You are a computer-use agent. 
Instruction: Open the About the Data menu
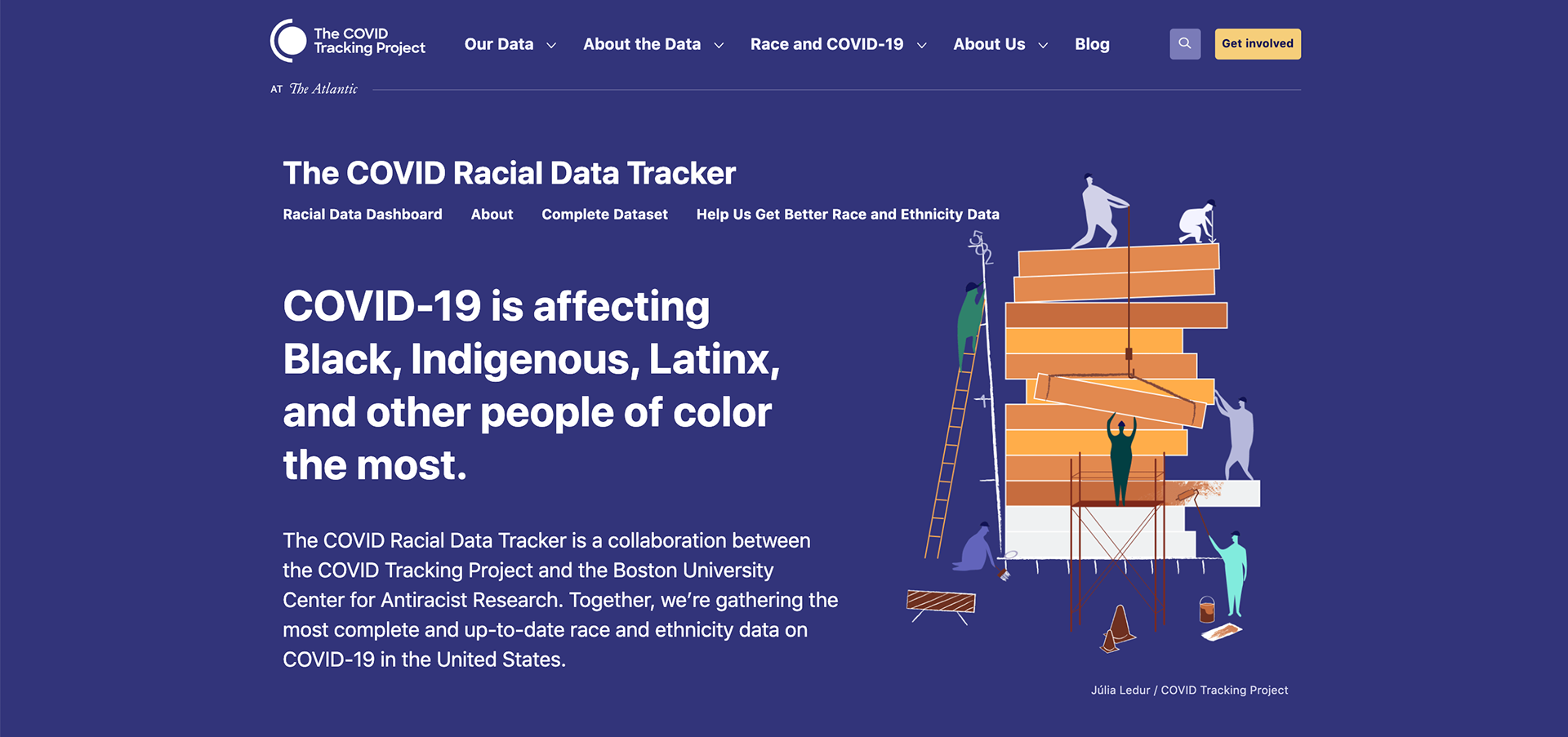point(642,44)
